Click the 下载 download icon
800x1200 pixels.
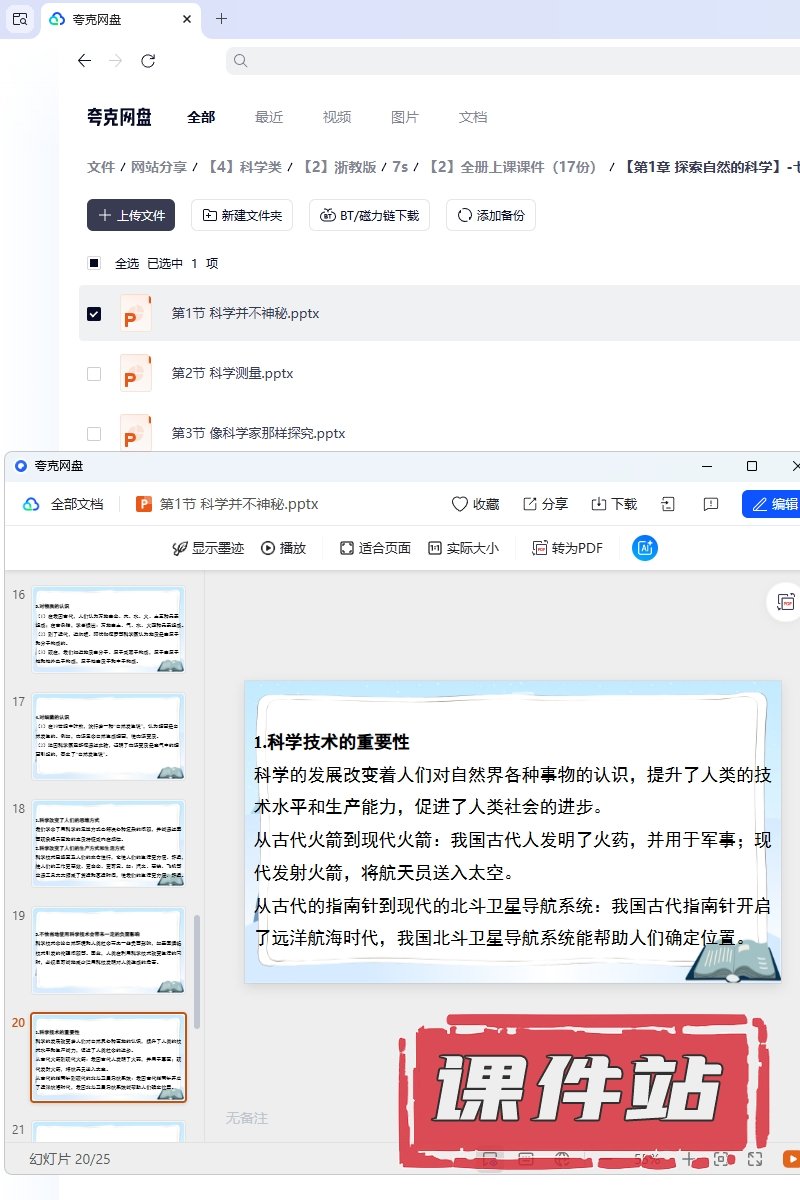pos(600,504)
